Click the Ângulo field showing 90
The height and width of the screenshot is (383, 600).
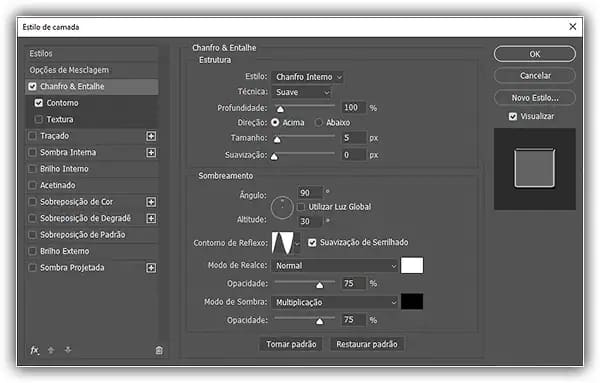tap(310, 193)
